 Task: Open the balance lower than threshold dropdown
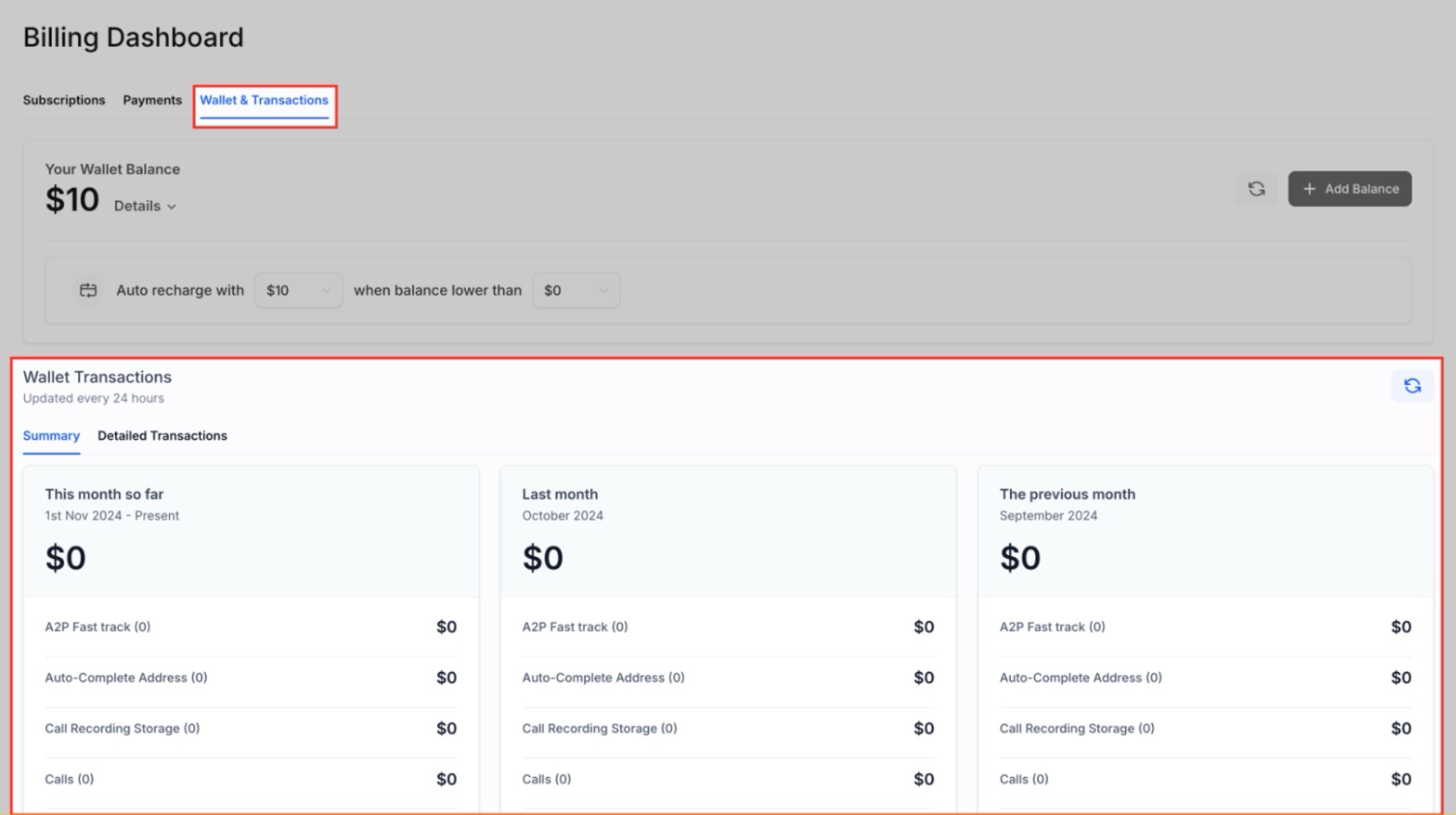(575, 290)
